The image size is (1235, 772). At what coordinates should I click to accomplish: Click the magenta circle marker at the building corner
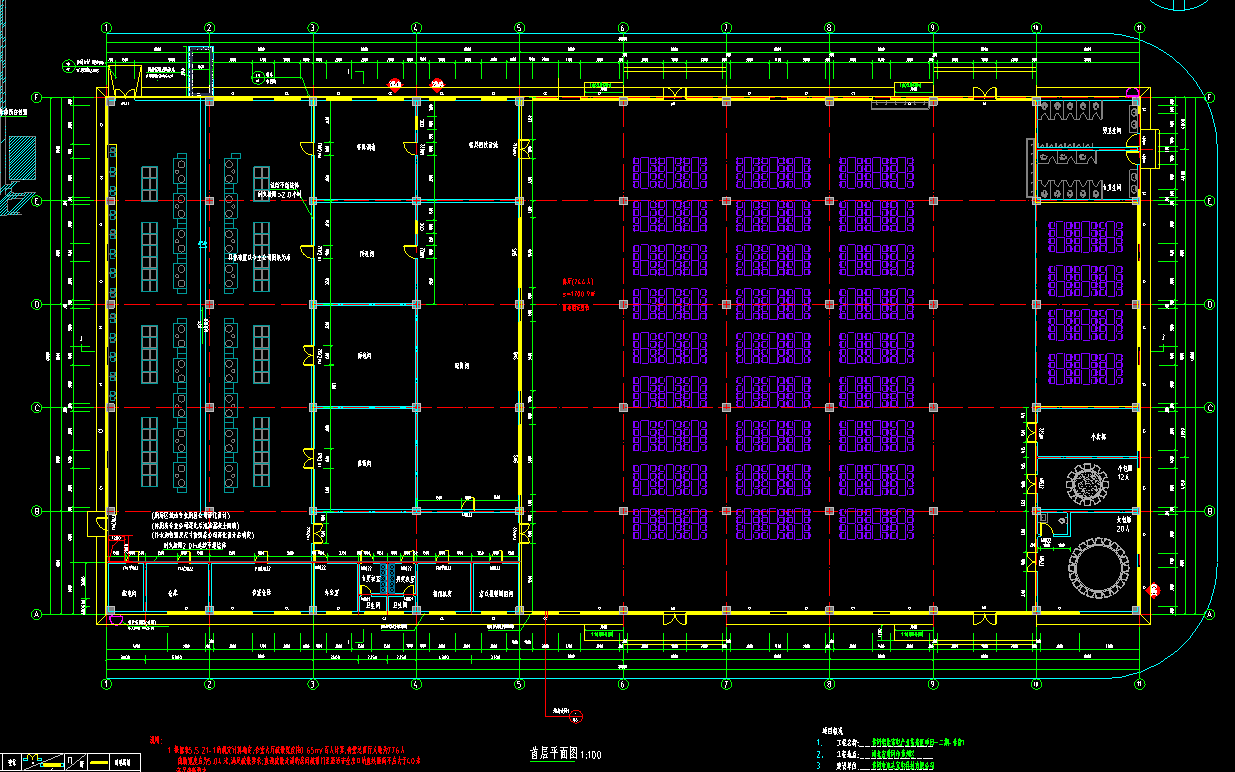tap(1131, 93)
